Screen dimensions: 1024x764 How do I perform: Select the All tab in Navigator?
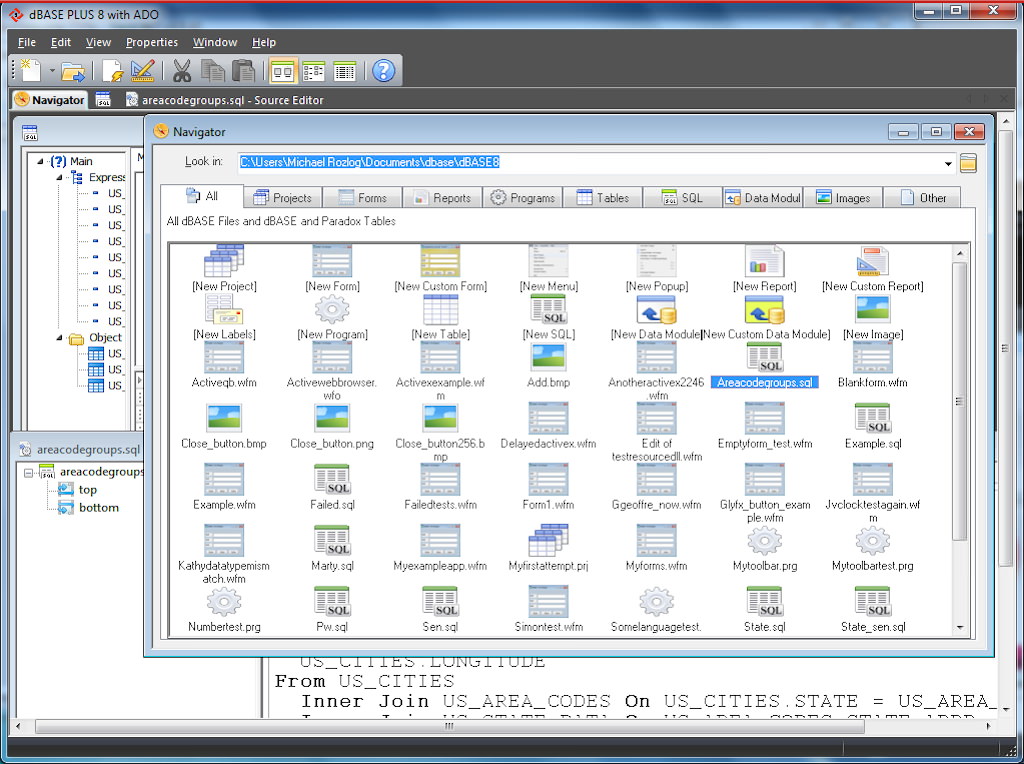(x=202, y=196)
